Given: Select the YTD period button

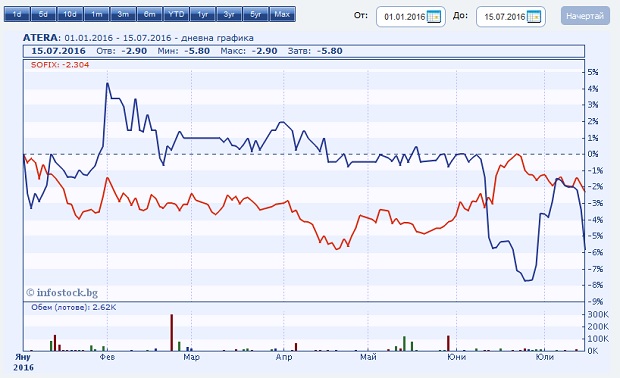Looking at the screenshot, I should pyautogui.click(x=176, y=14).
